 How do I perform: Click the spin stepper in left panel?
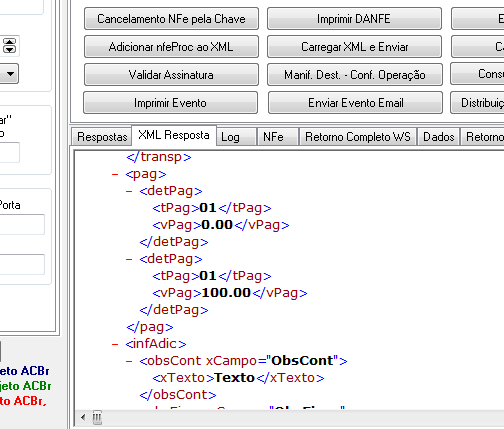click(9, 46)
